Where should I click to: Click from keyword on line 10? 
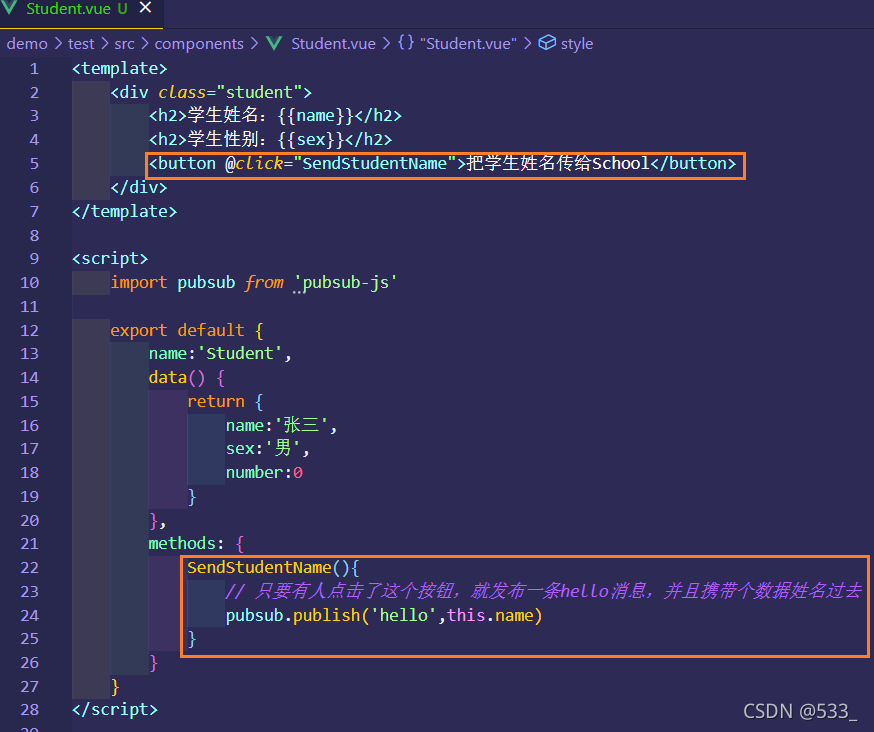pyautogui.click(x=264, y=283)
